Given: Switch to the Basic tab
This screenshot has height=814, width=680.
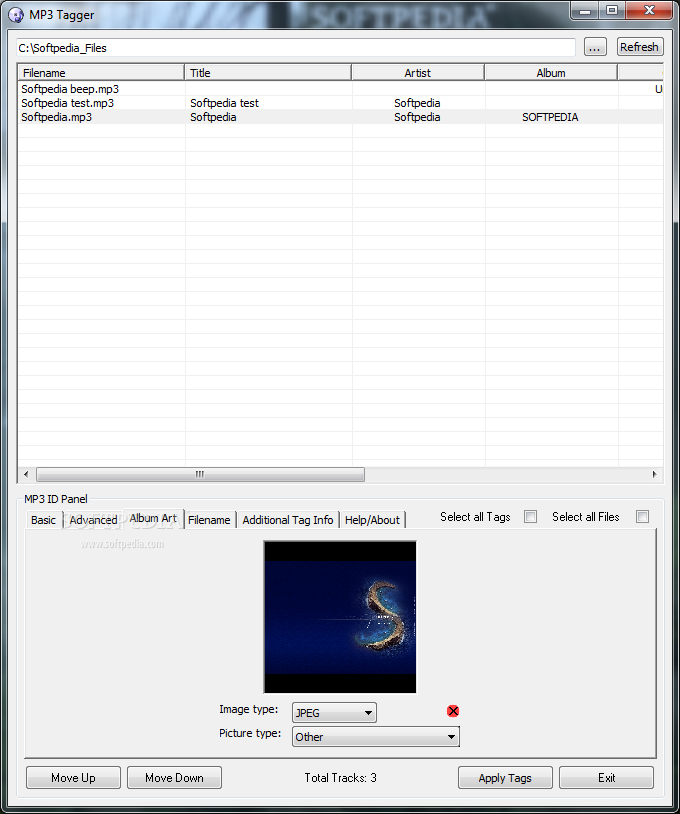Looking at the screenshot, I should [x=43, y=520].
